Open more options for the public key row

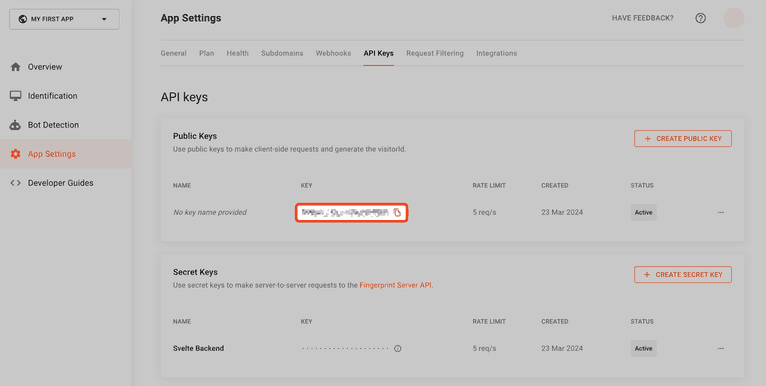point(721,213)
